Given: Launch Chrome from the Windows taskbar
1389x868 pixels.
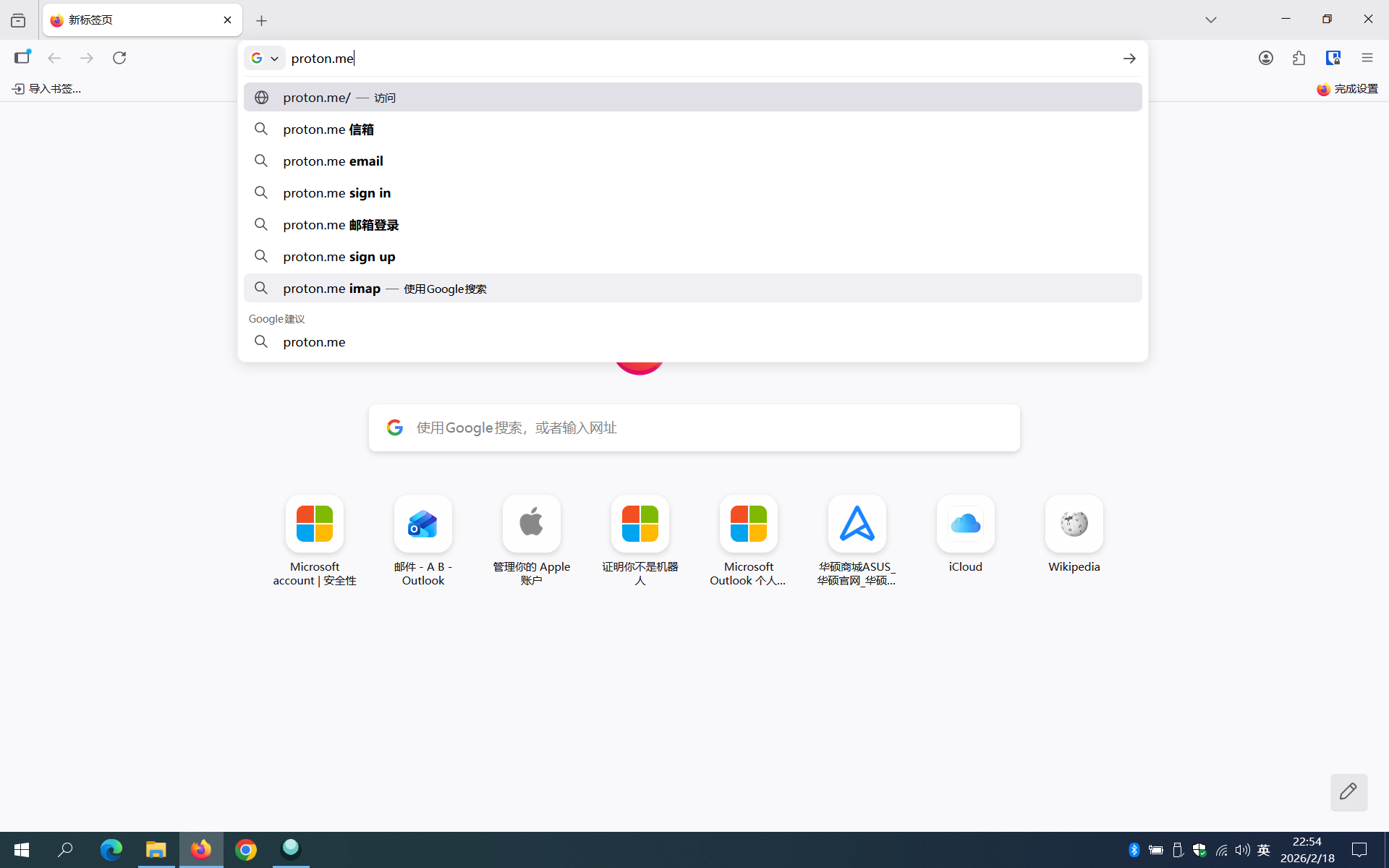Looking at the screenshot, I should (246, 849).
